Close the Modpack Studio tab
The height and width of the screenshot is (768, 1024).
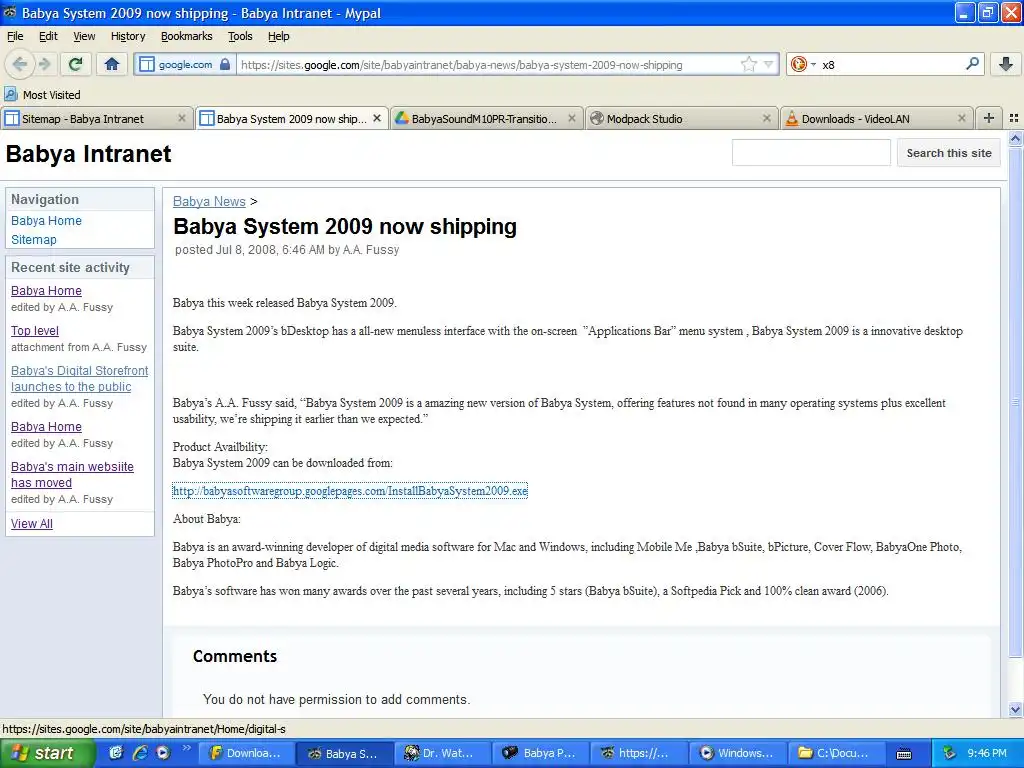[x=767, y=118]
